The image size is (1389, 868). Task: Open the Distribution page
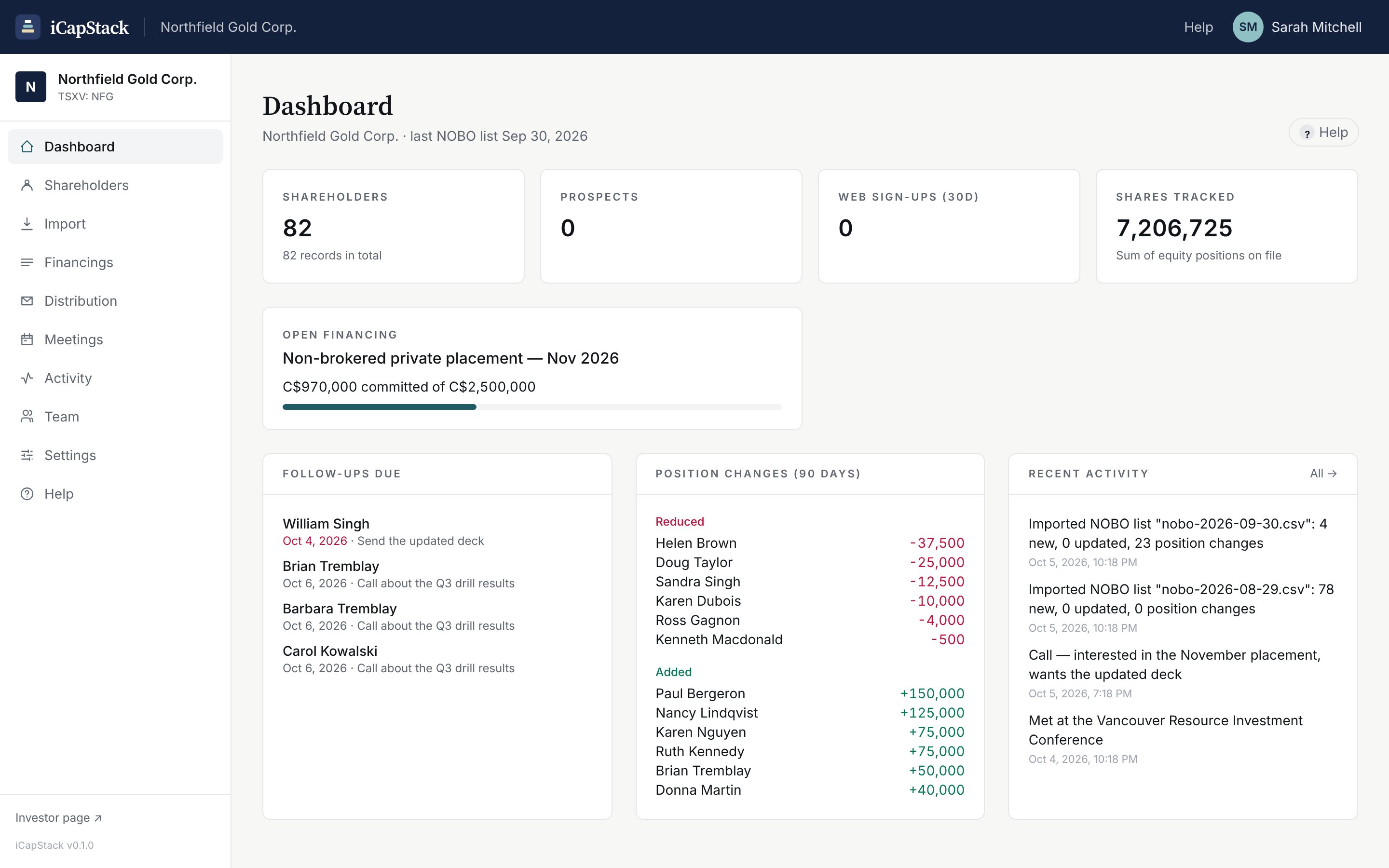click(x=115, y=301)
